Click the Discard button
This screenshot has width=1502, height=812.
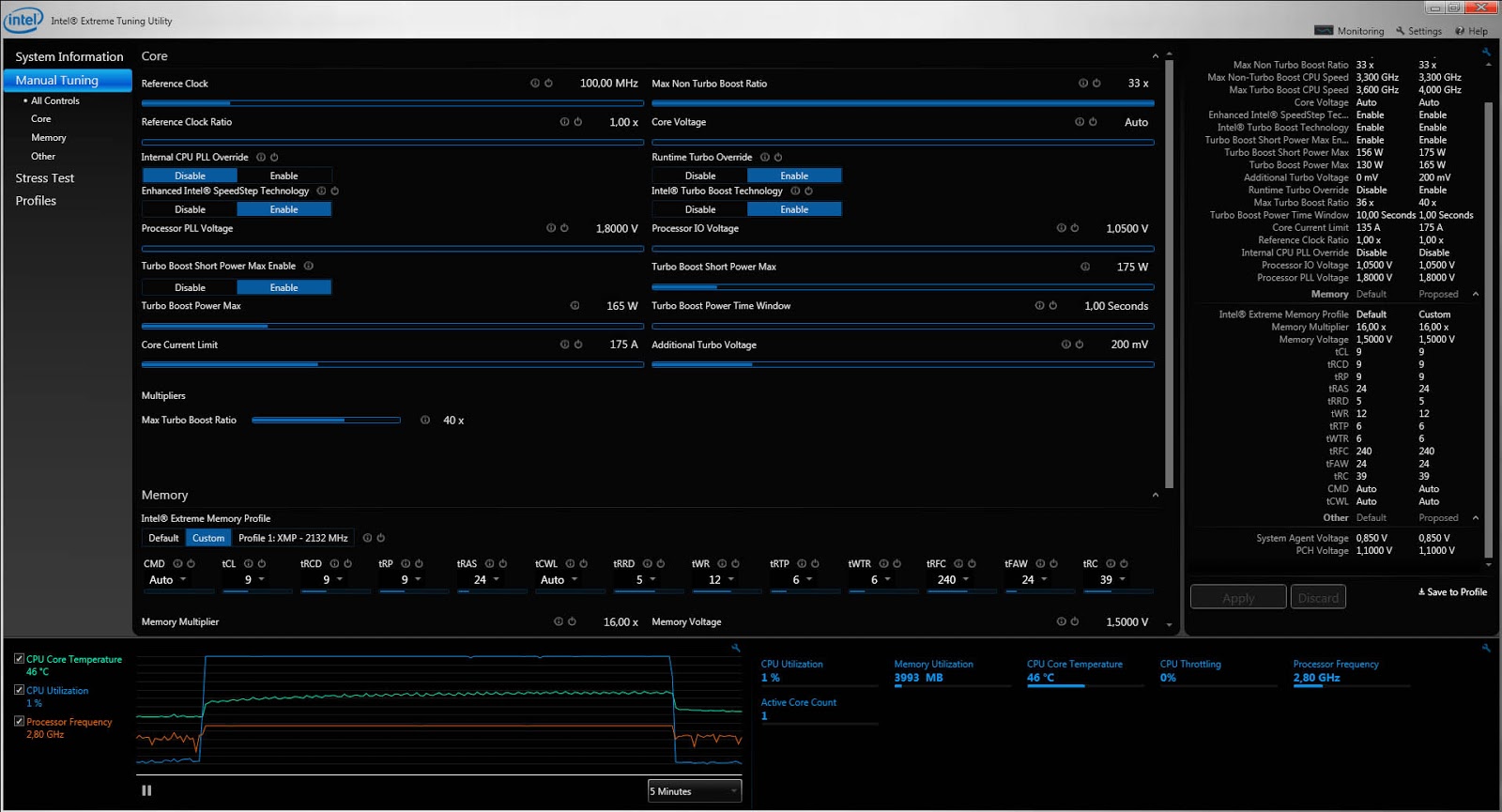1318,597
